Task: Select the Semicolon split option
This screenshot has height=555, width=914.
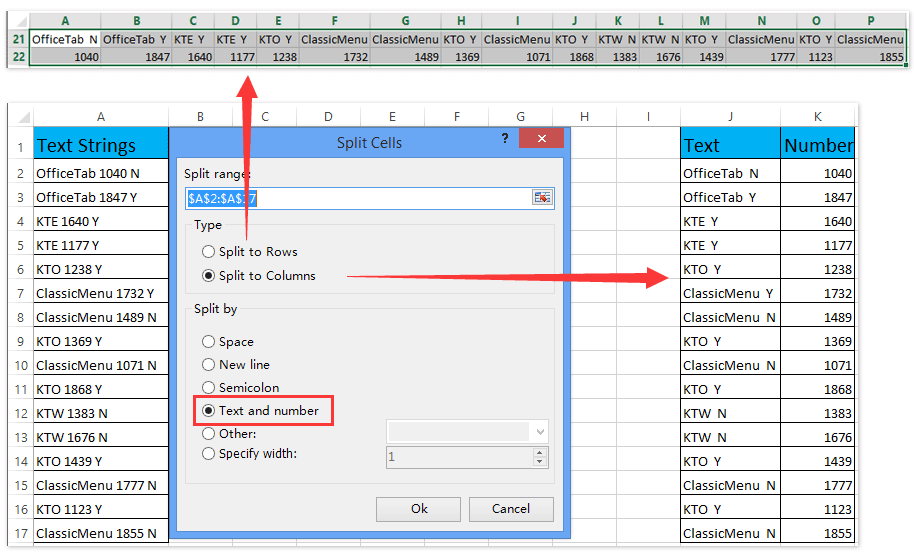Action: (x=209, y=388)
